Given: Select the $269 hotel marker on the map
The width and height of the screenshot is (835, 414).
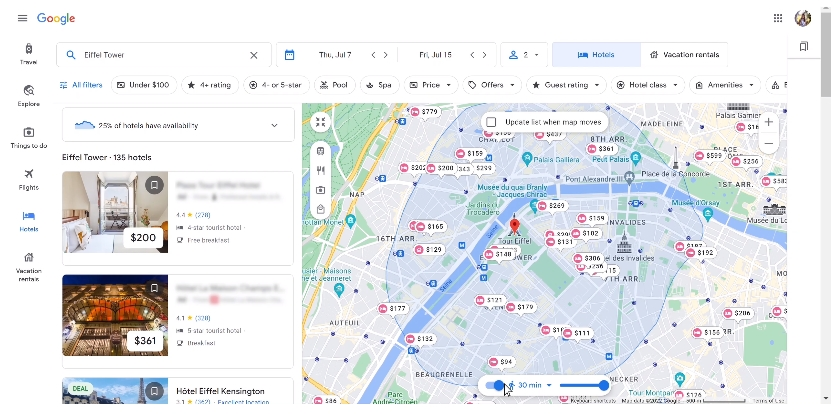Looking at the screenshot, I should tap(551, 206).
